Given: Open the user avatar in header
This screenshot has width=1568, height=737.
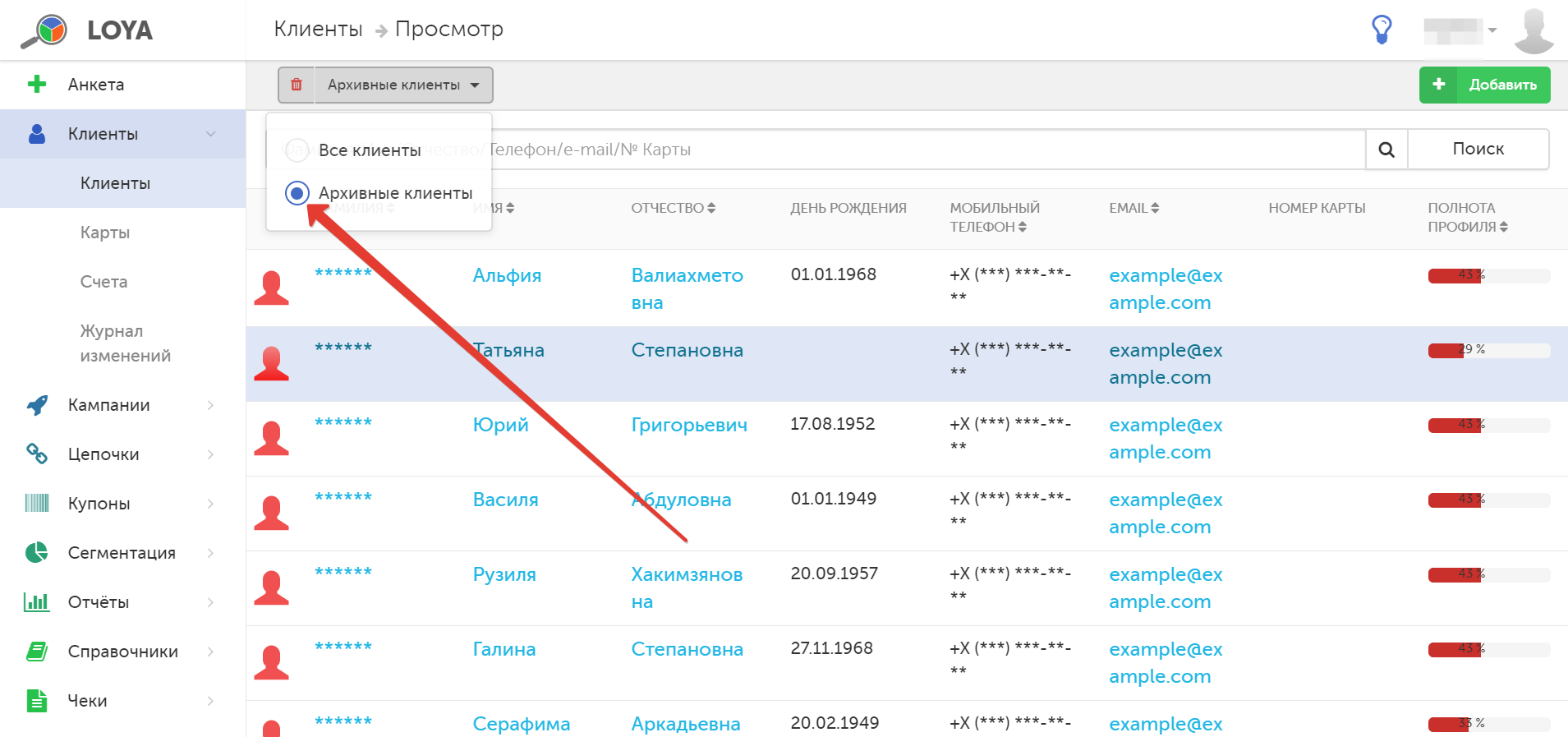Looking at the screenshot, I should click(x=1534, y=31).
